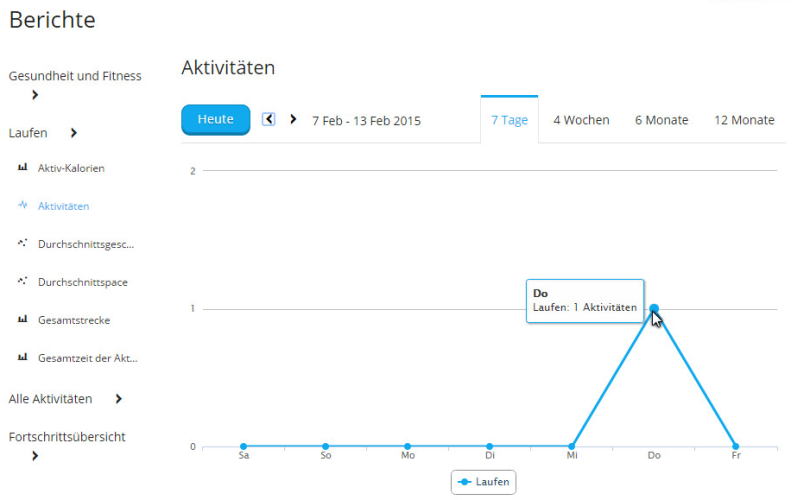Screen dimensions: 810x500
Task: Click the Aktiv-Kalorien bar chart icon
Action: coord(22,168)
